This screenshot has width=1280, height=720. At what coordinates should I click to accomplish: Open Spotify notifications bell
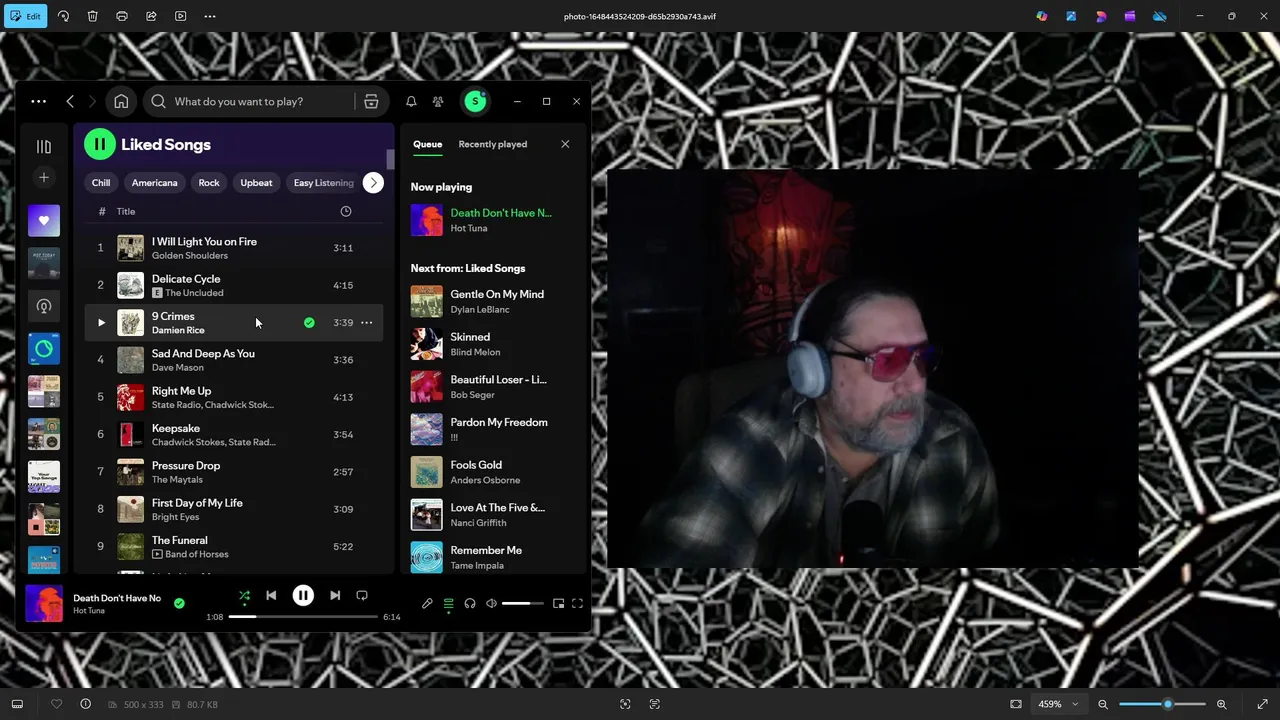(x=411, y=101)
